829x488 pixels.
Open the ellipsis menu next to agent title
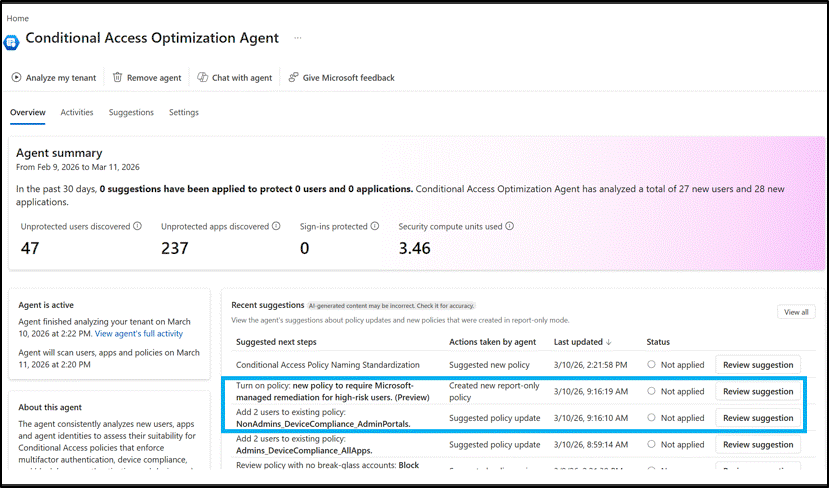299,38
